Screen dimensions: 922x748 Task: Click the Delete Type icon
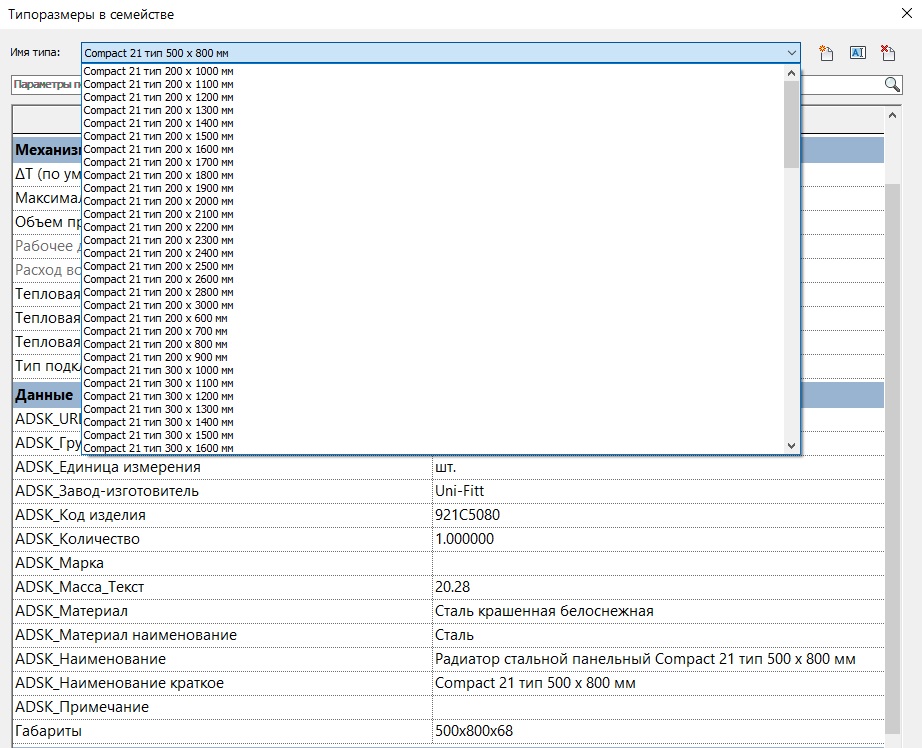click(x=888, y=53)
